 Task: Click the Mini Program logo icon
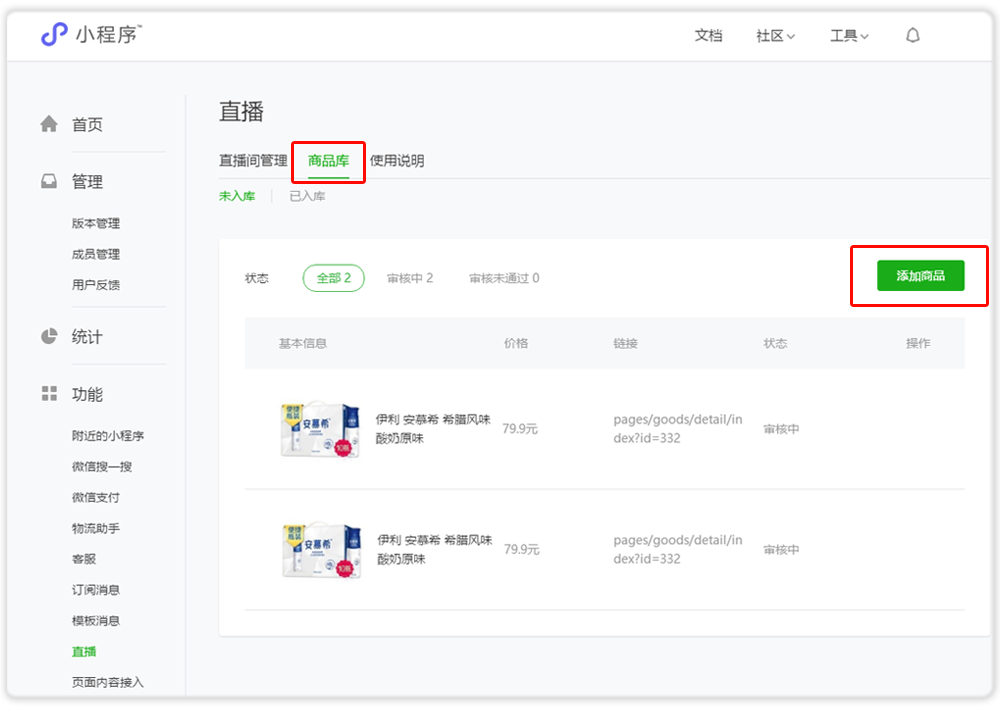(x=54, y=35)
